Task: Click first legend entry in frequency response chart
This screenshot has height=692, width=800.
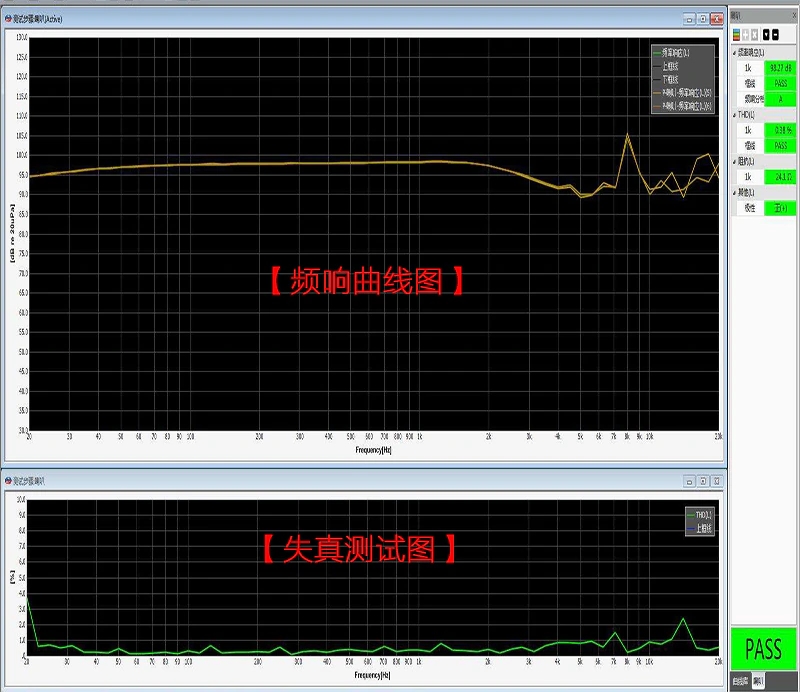Action: click(671, 53)
